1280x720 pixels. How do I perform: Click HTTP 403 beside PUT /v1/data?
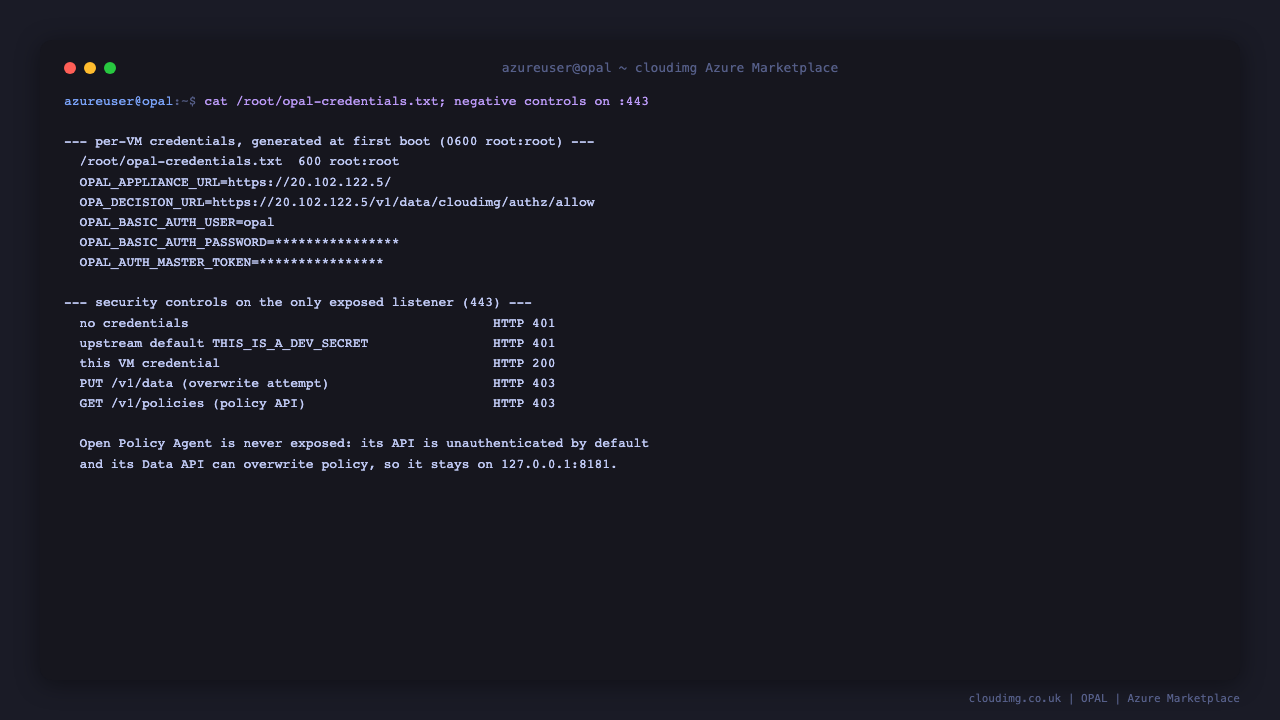point(524,383)
